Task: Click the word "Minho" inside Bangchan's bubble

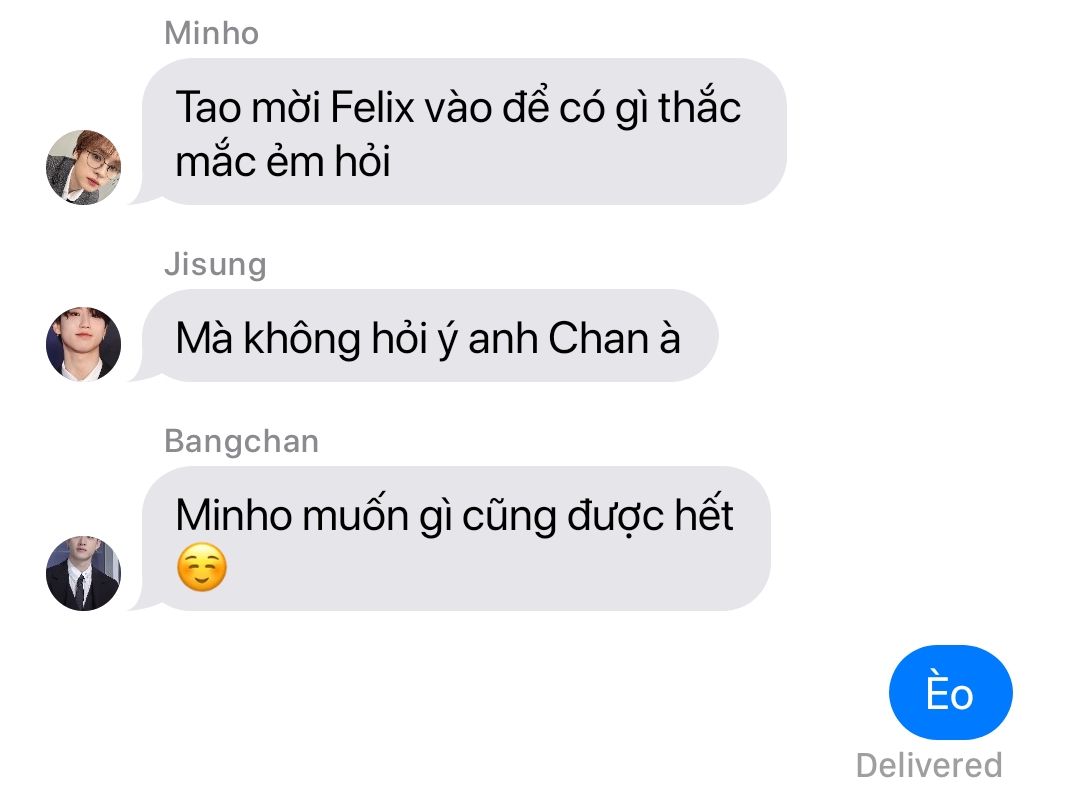Action: (234, 515)
